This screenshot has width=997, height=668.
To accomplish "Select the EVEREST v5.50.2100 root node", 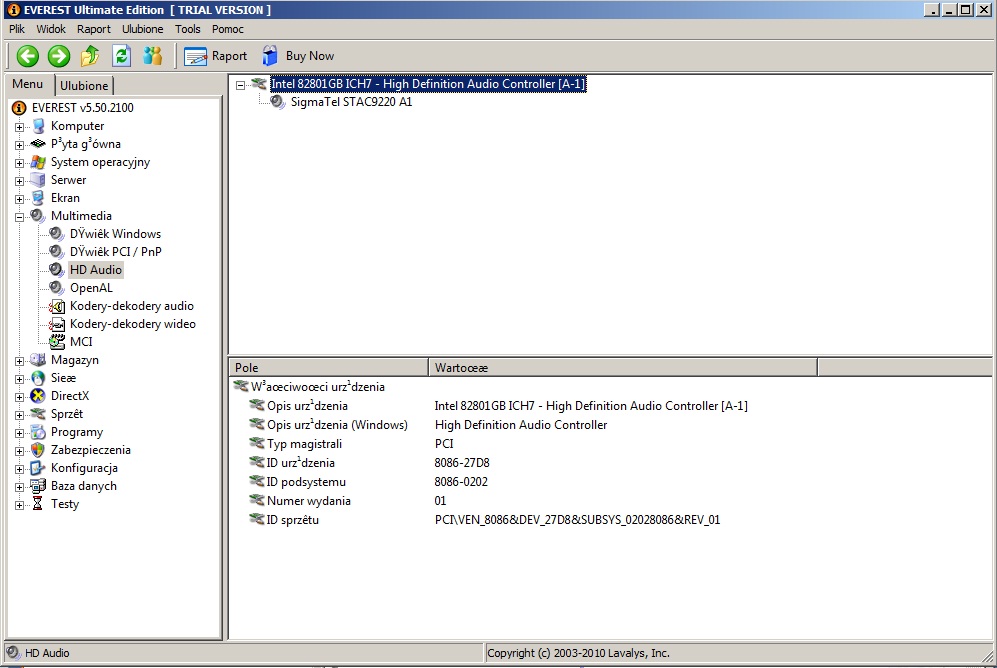I will [x=83, y=108].
